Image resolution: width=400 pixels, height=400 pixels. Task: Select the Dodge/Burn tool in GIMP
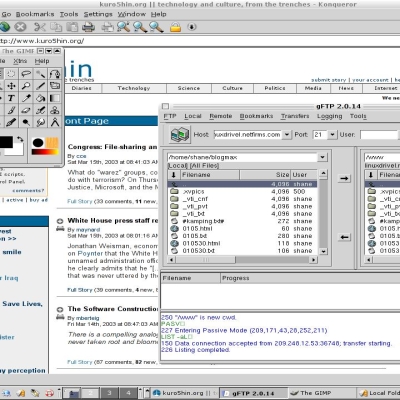[x=26, y=122]
